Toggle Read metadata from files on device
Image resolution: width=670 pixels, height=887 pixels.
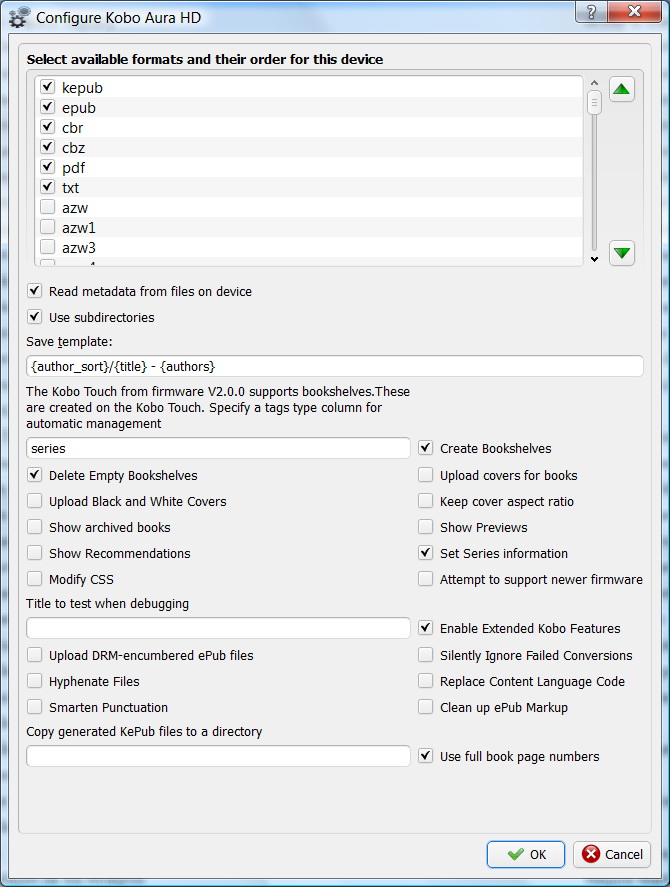tap(35, 291)
